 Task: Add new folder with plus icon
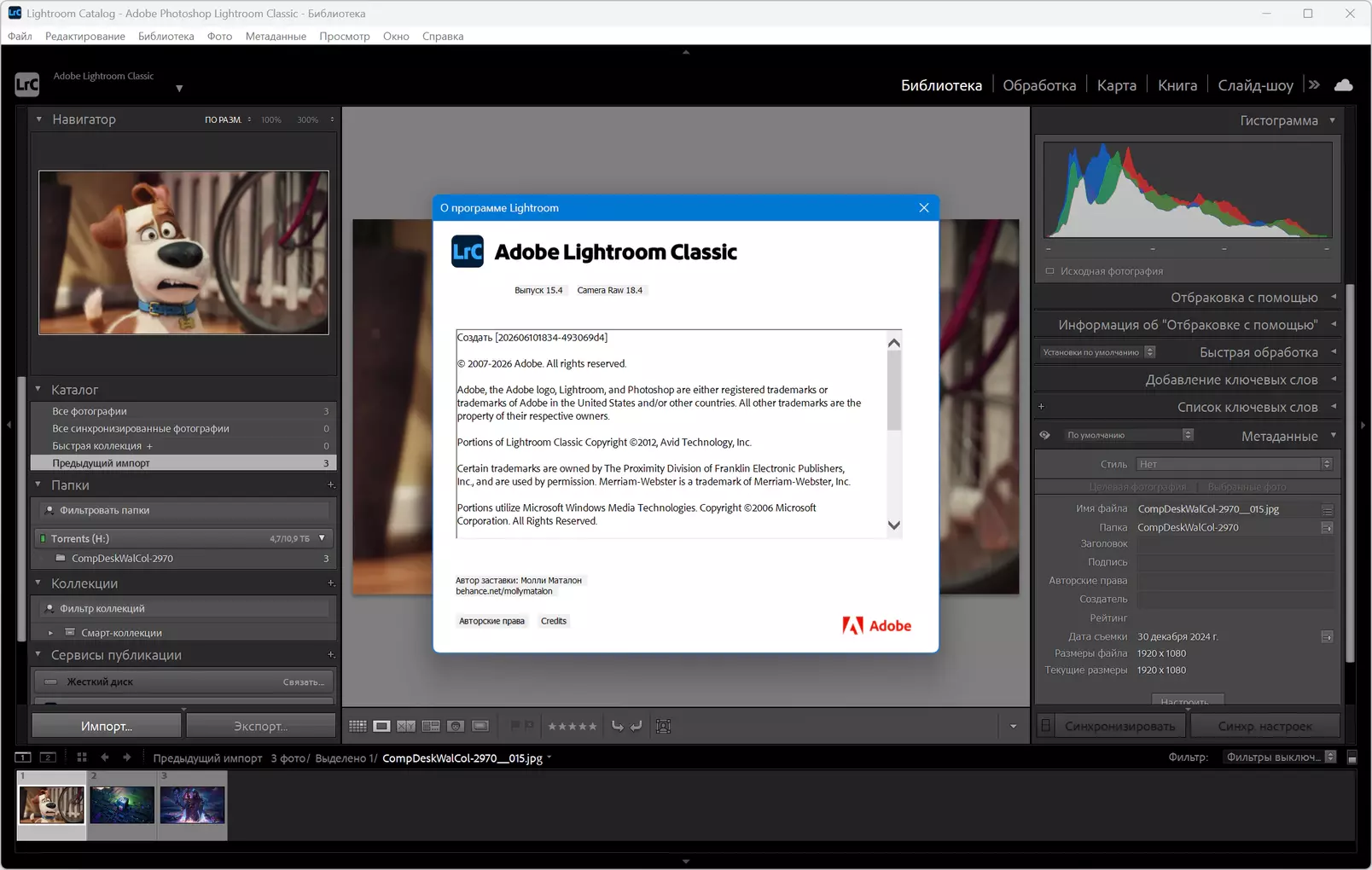pos(331,485)
